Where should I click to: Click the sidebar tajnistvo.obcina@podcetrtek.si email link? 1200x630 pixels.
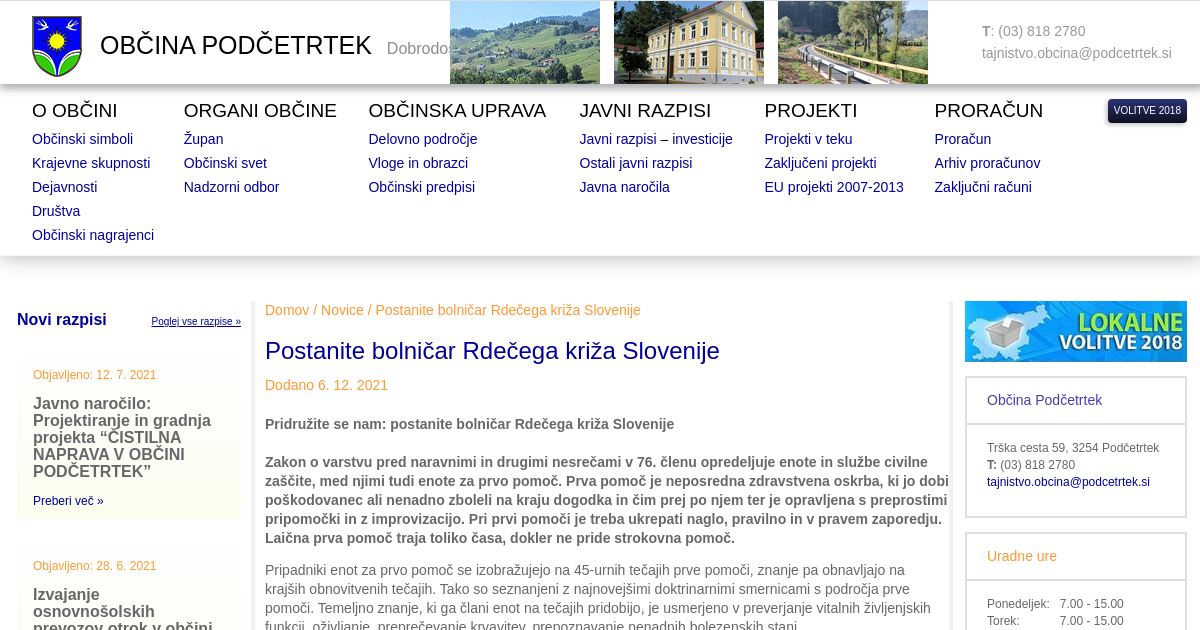coord(1068,482)
